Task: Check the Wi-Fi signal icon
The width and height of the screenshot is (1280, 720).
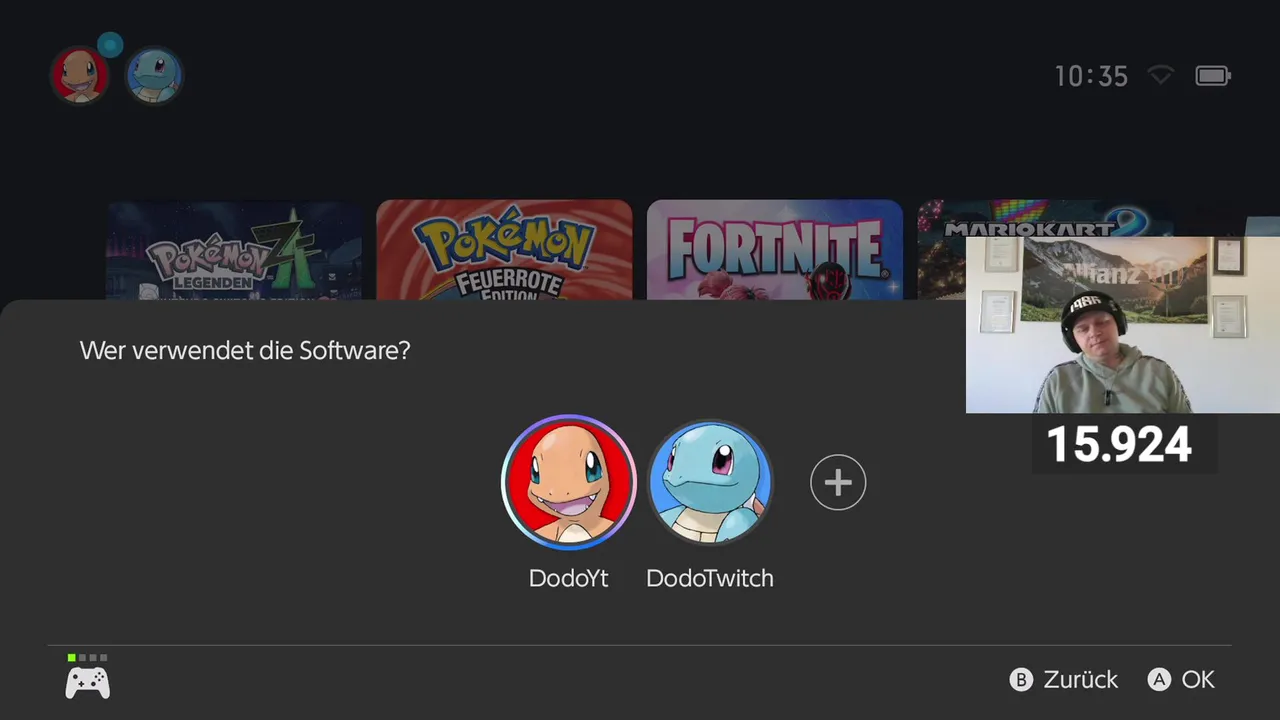Action: pyautogui.click(x=1160, y=76)
